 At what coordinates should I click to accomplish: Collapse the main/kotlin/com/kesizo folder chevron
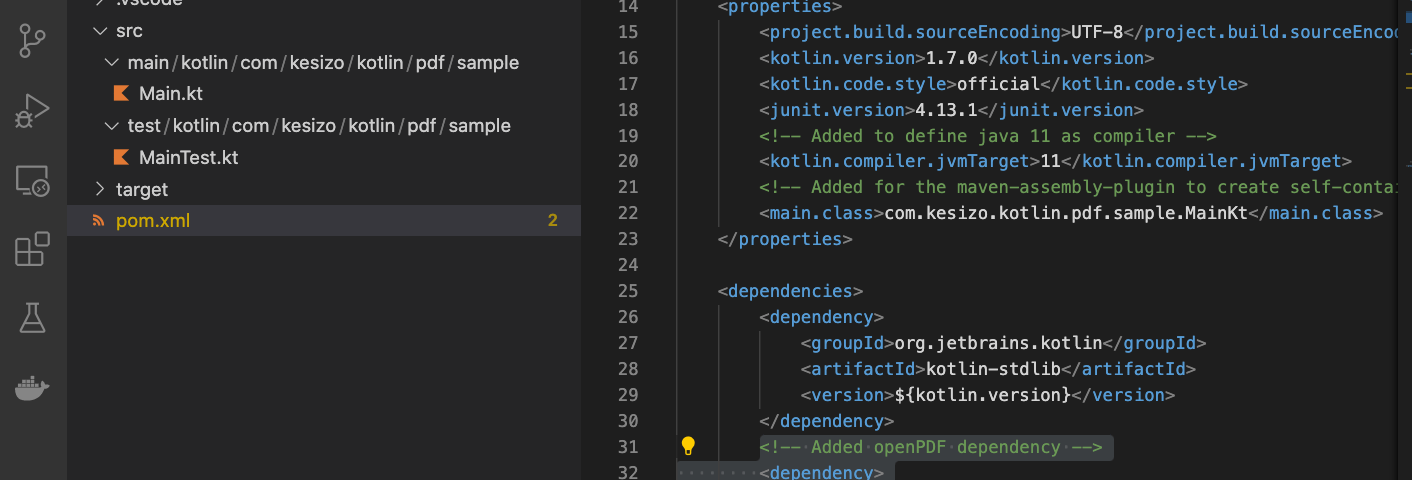111,63
